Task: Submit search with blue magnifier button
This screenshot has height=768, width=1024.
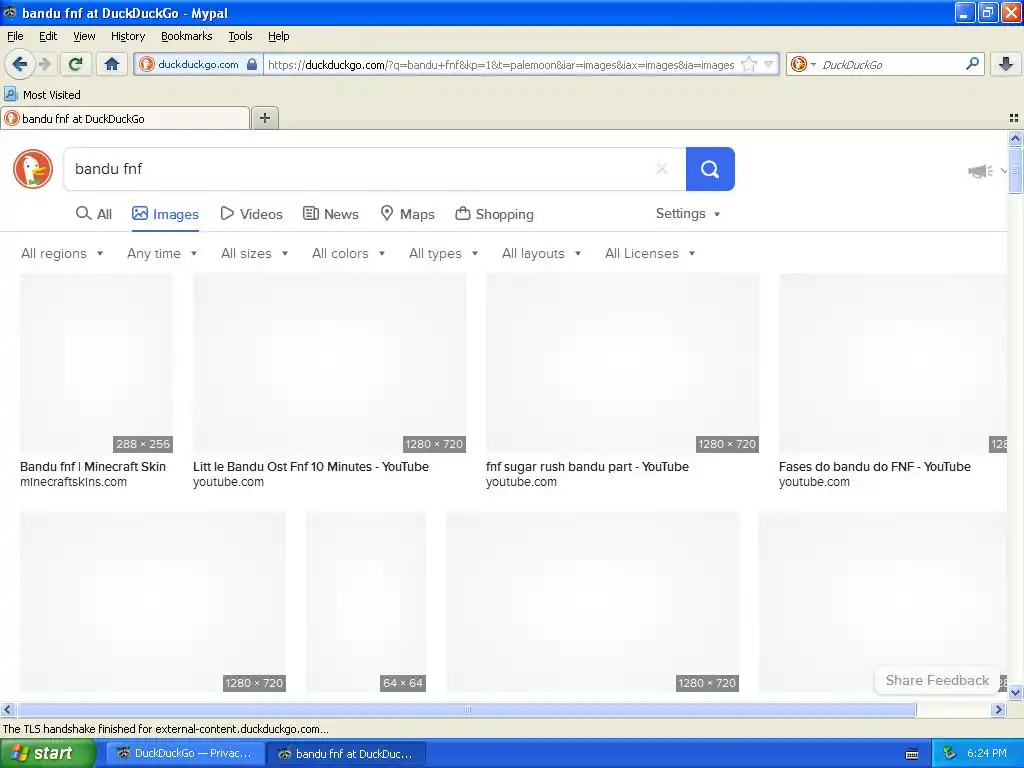Action: (710, 169)
